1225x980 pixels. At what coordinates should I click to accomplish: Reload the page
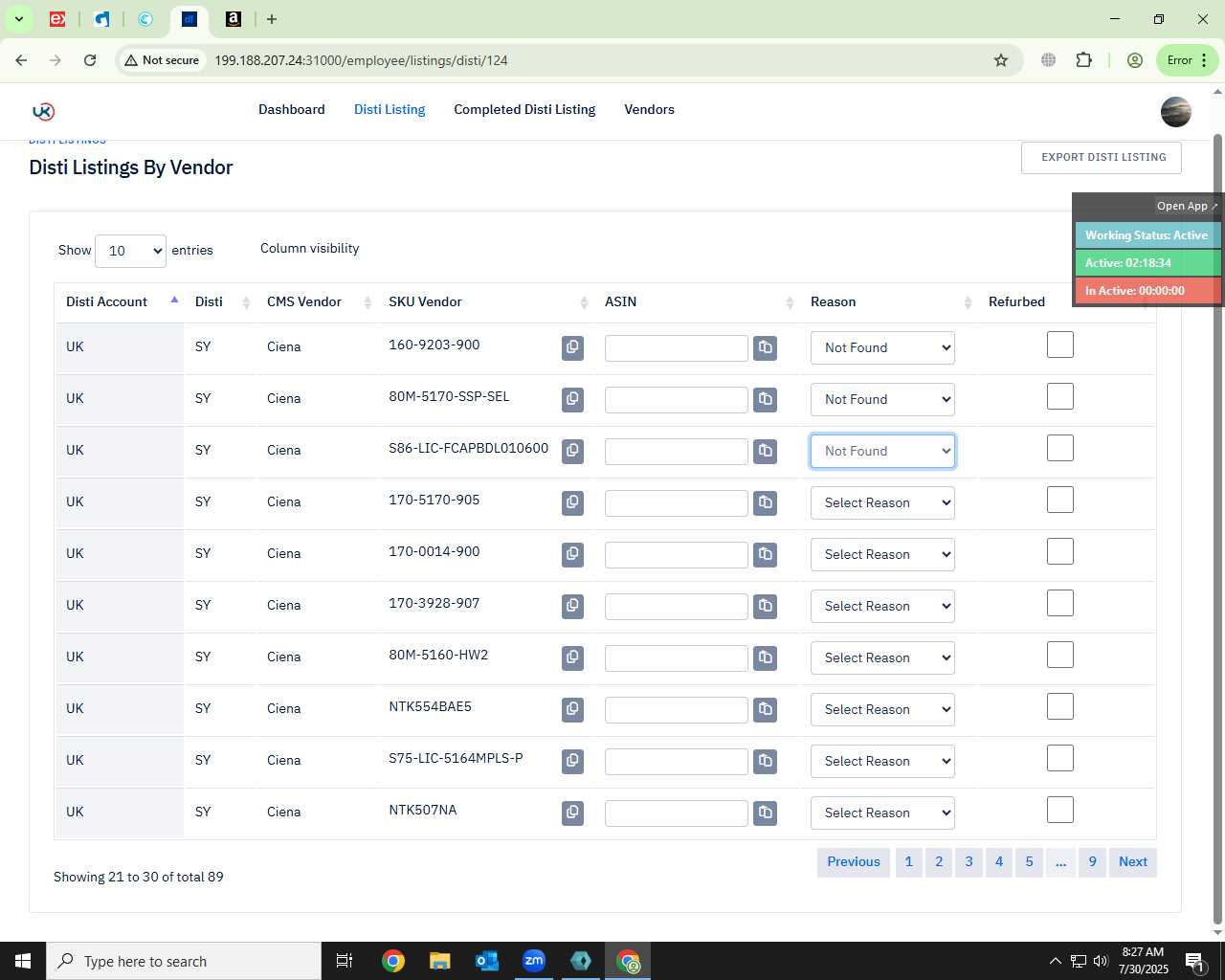tap(90, 60)
